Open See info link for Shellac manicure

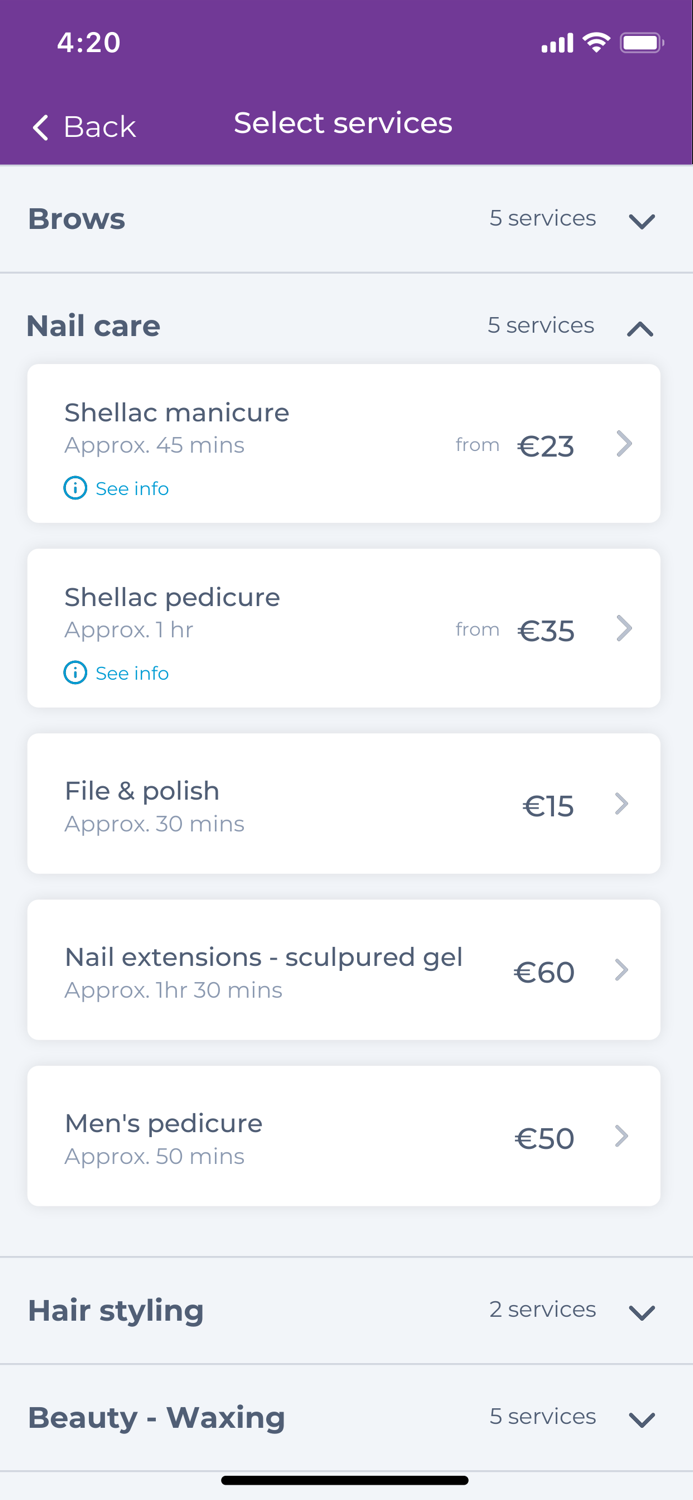pos(132,489)
